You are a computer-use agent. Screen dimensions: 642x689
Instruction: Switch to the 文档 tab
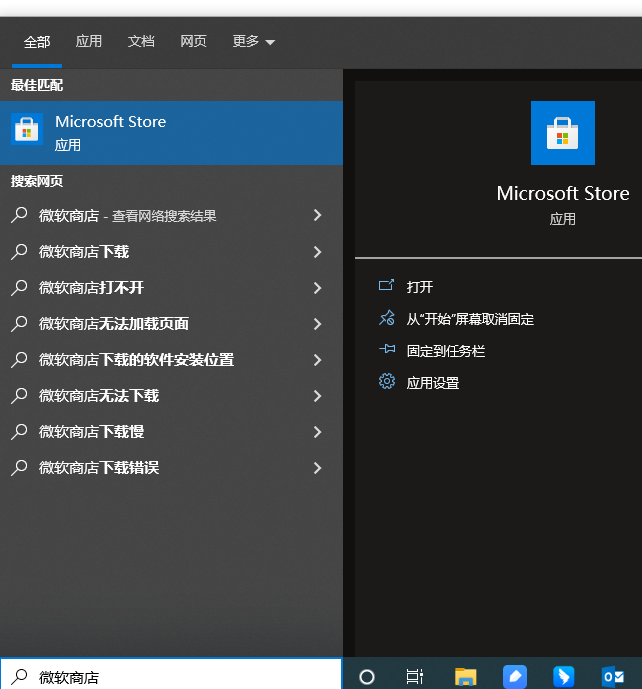(141, 41)
